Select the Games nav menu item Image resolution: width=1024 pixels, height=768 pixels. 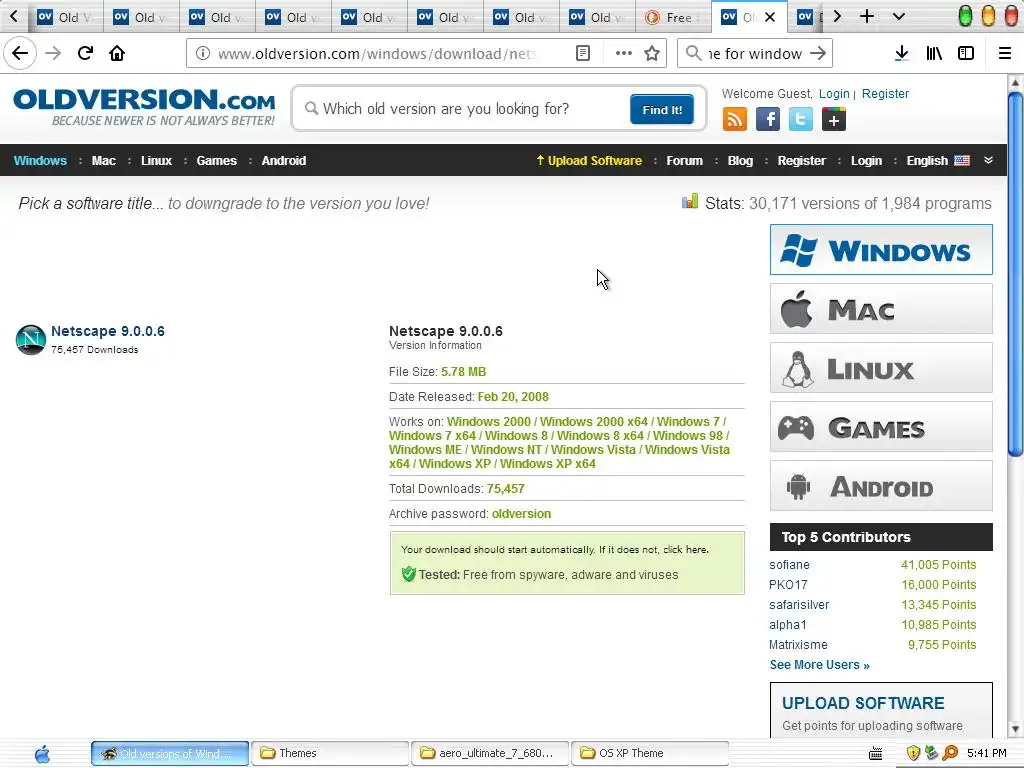coord(216,161)
